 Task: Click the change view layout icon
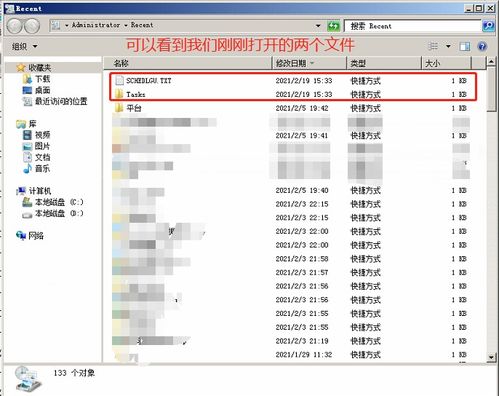433,46
